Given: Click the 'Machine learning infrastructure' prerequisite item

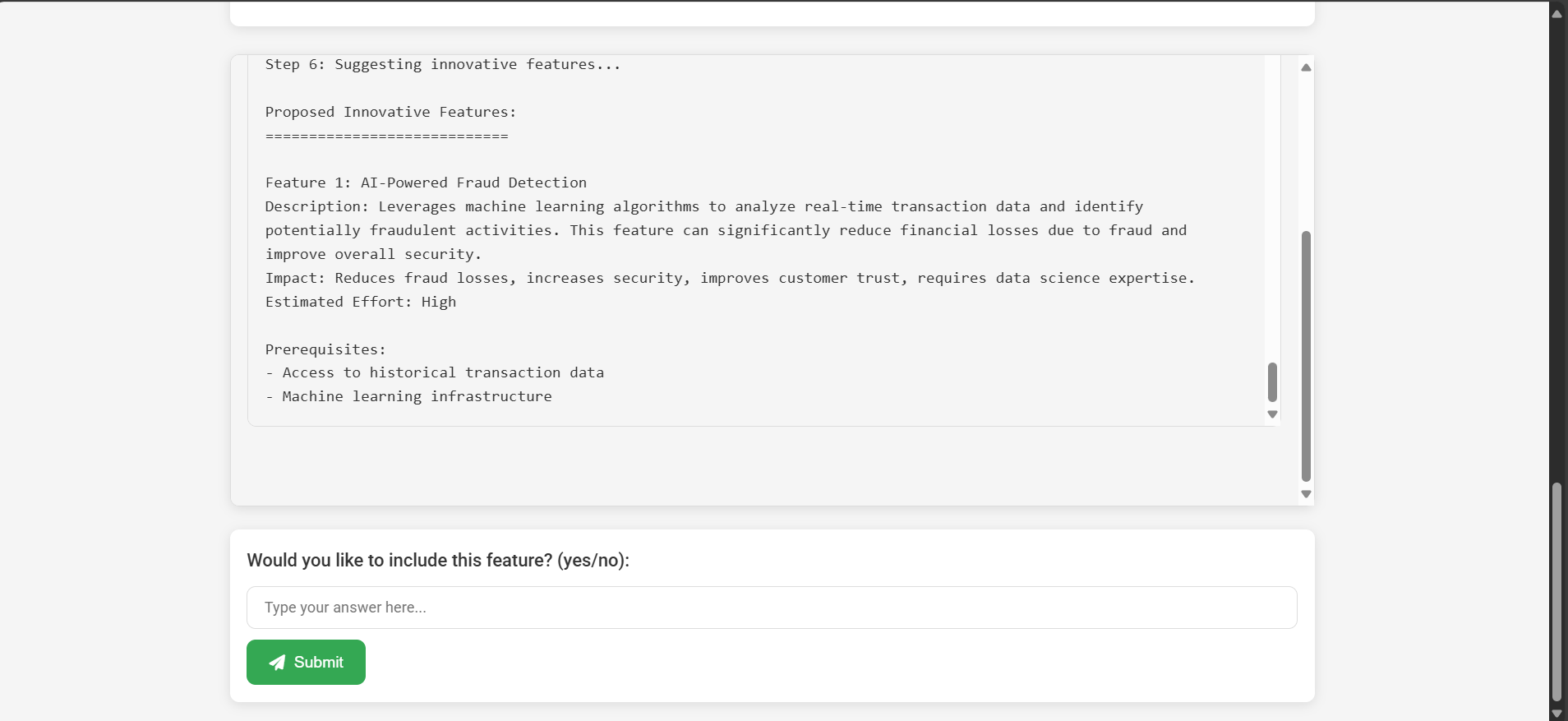Looking at the screenshot, I should pos(417,396).
